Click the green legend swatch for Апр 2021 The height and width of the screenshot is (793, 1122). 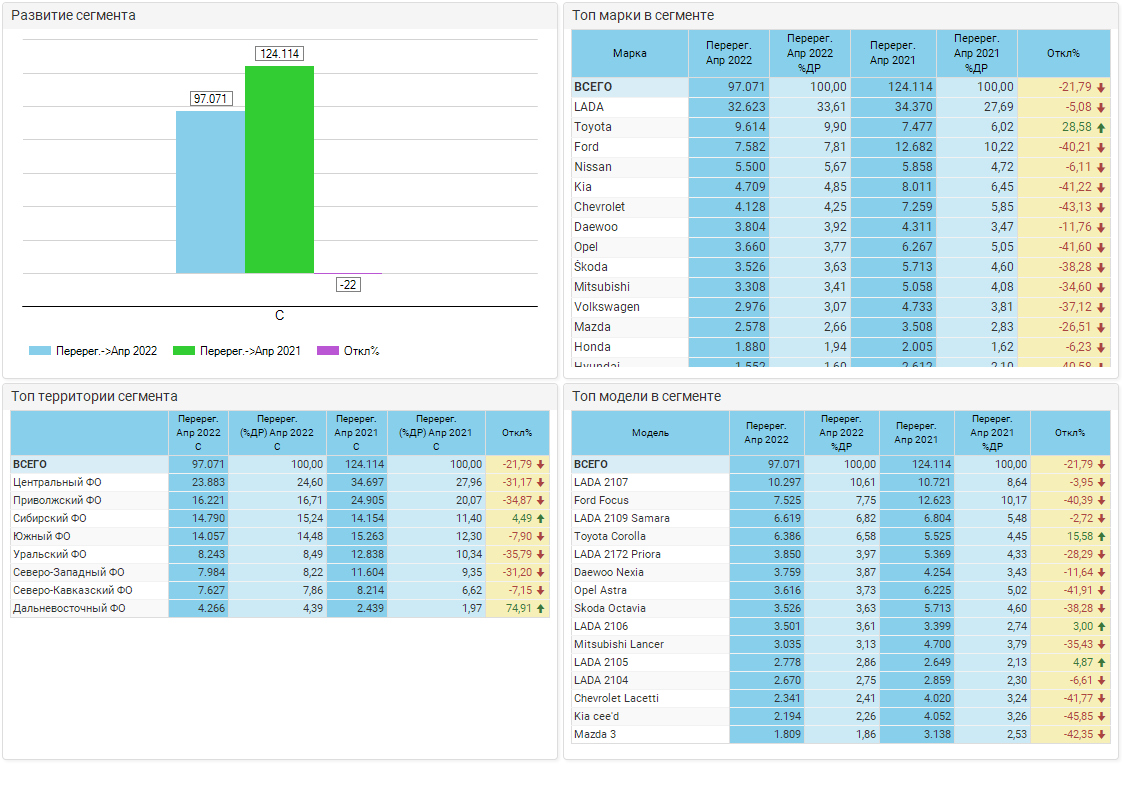pos(184,351)
